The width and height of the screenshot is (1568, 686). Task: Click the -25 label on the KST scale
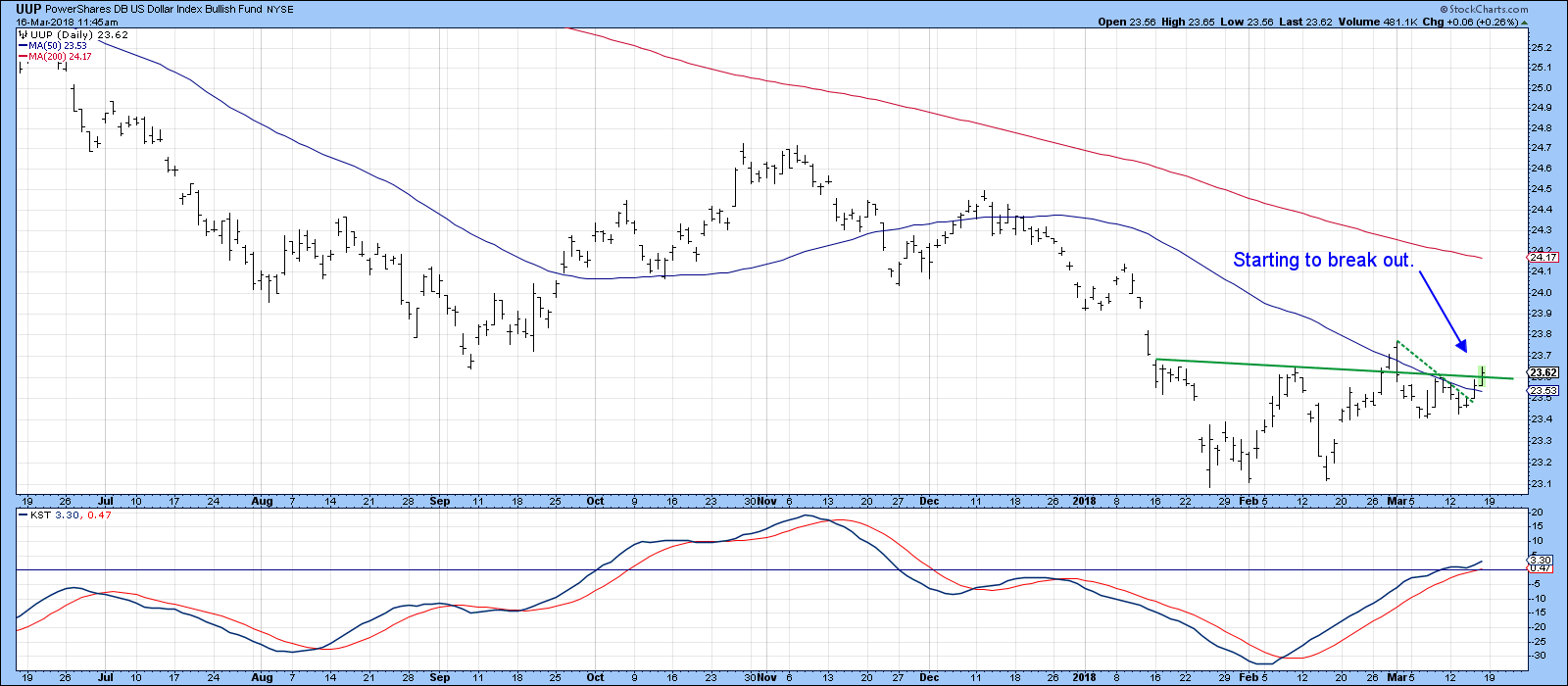pos(1538,641)
